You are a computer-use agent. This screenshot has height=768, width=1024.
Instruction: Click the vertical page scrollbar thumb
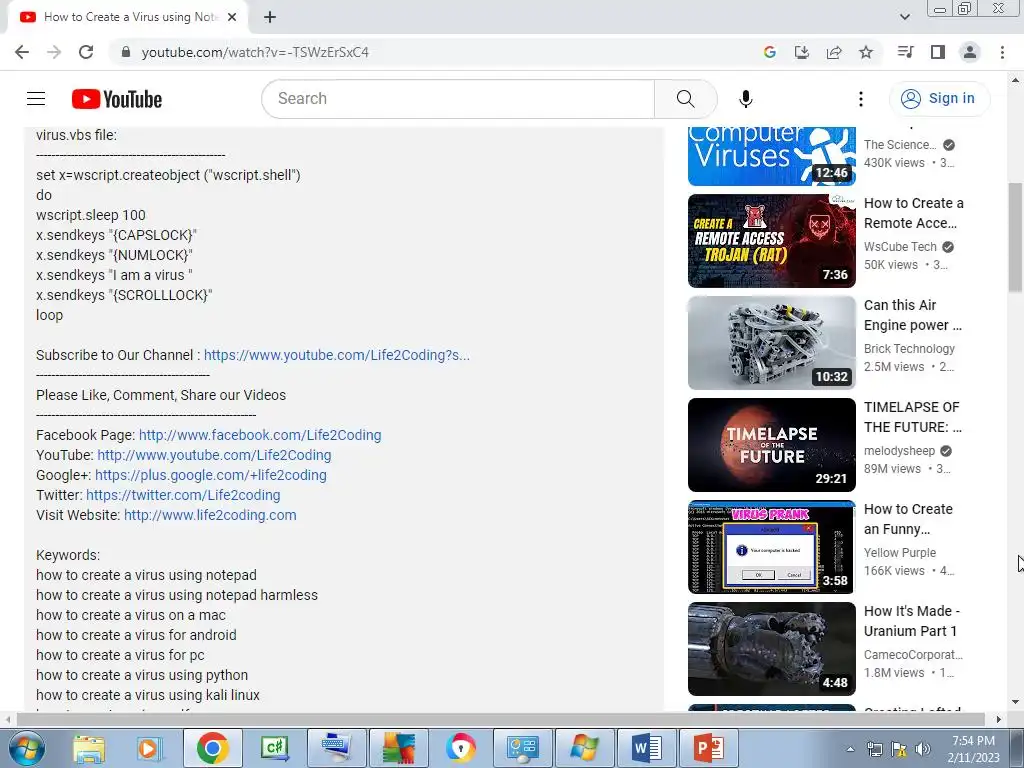click(1015, 236)
